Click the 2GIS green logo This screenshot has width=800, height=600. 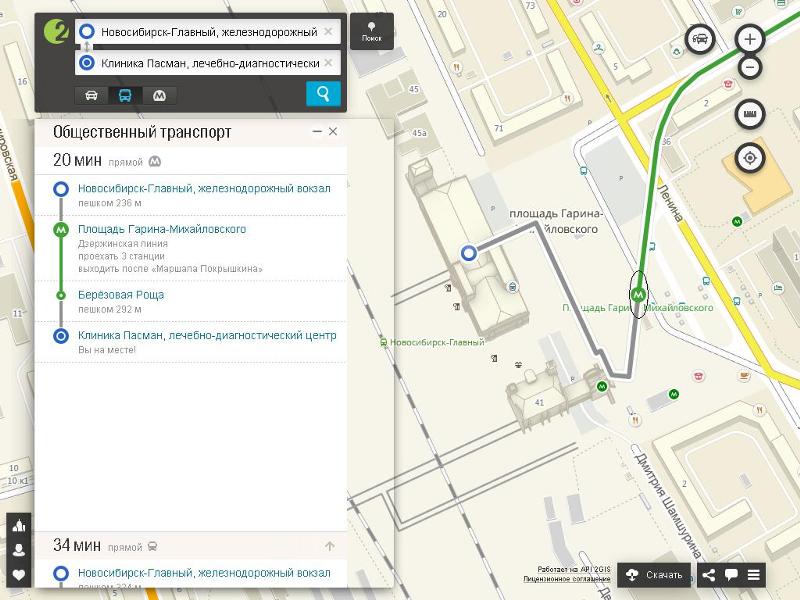point(56,31)
